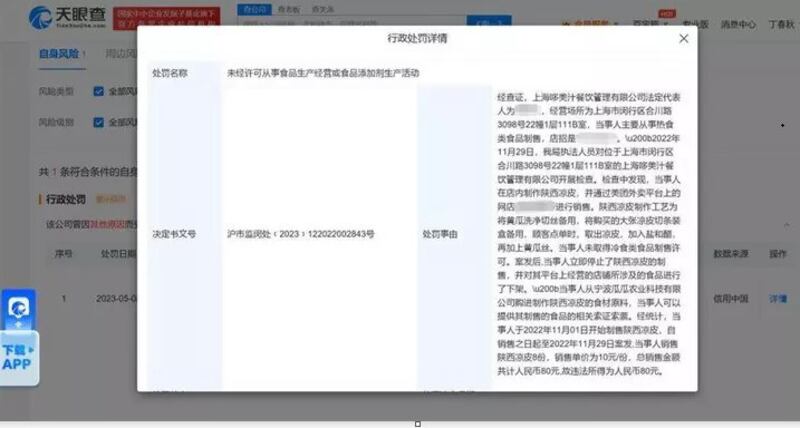Click the 序号 column header
This screenshot has height=428, width=800.
64,254
